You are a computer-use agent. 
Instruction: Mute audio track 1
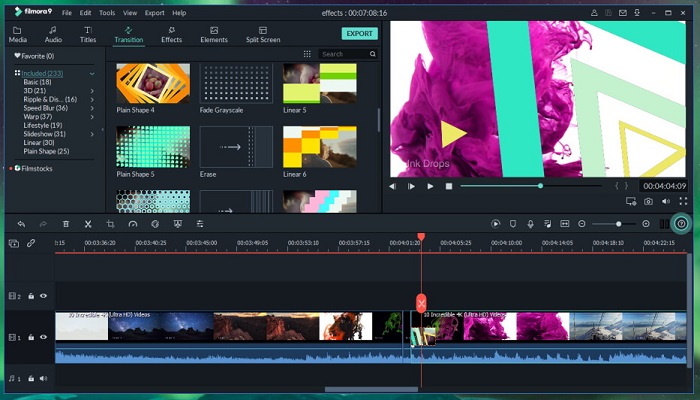coord(43,379)
